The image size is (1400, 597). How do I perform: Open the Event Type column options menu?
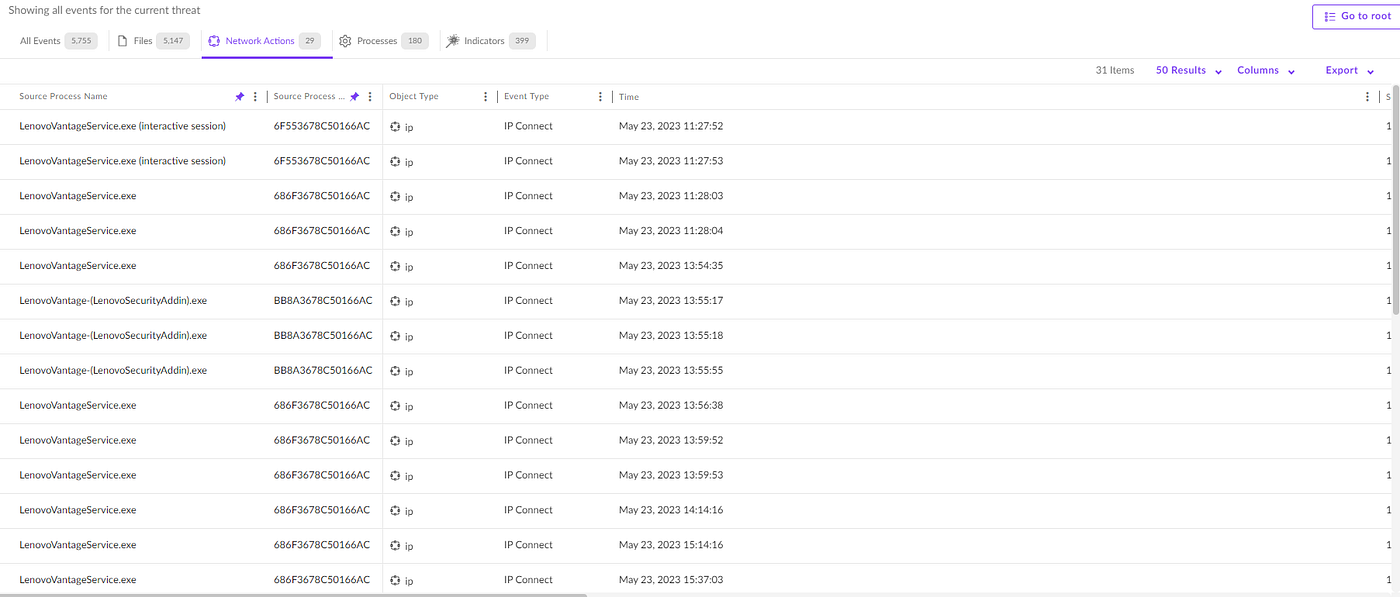click(600, 97)
